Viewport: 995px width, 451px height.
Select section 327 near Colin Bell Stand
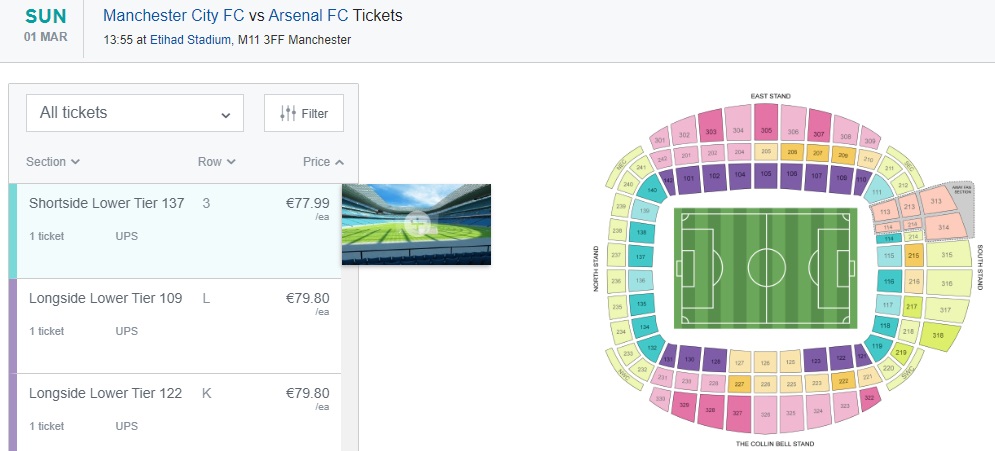tap(738, 411)
